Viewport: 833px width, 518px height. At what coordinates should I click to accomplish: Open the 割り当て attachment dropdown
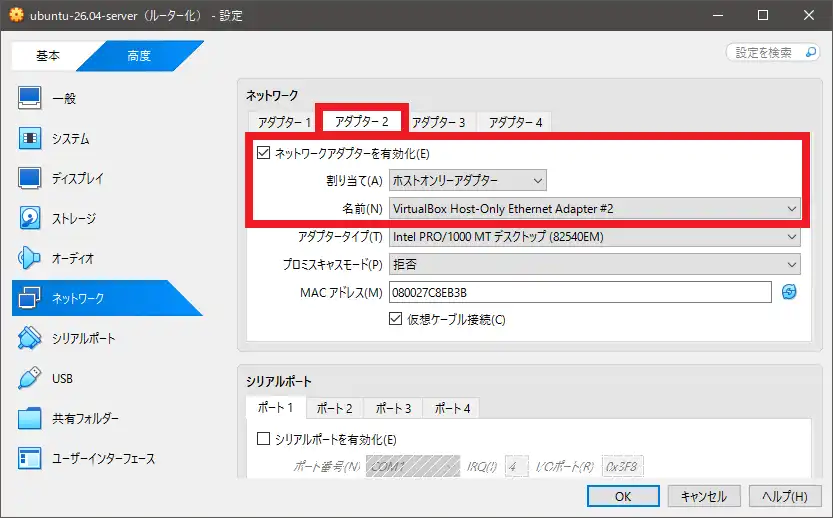pyautogui.click(x=468, y=181)
